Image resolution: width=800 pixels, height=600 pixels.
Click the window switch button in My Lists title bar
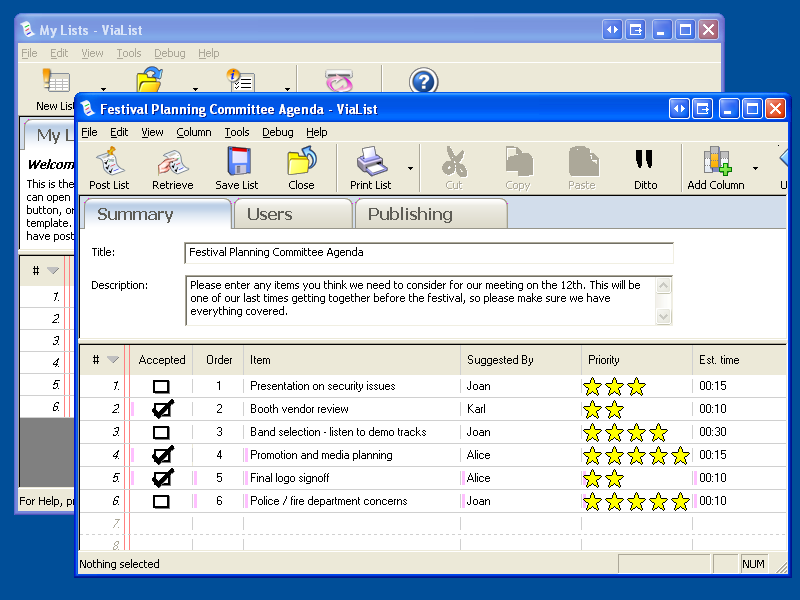click(x=636, y=30)
